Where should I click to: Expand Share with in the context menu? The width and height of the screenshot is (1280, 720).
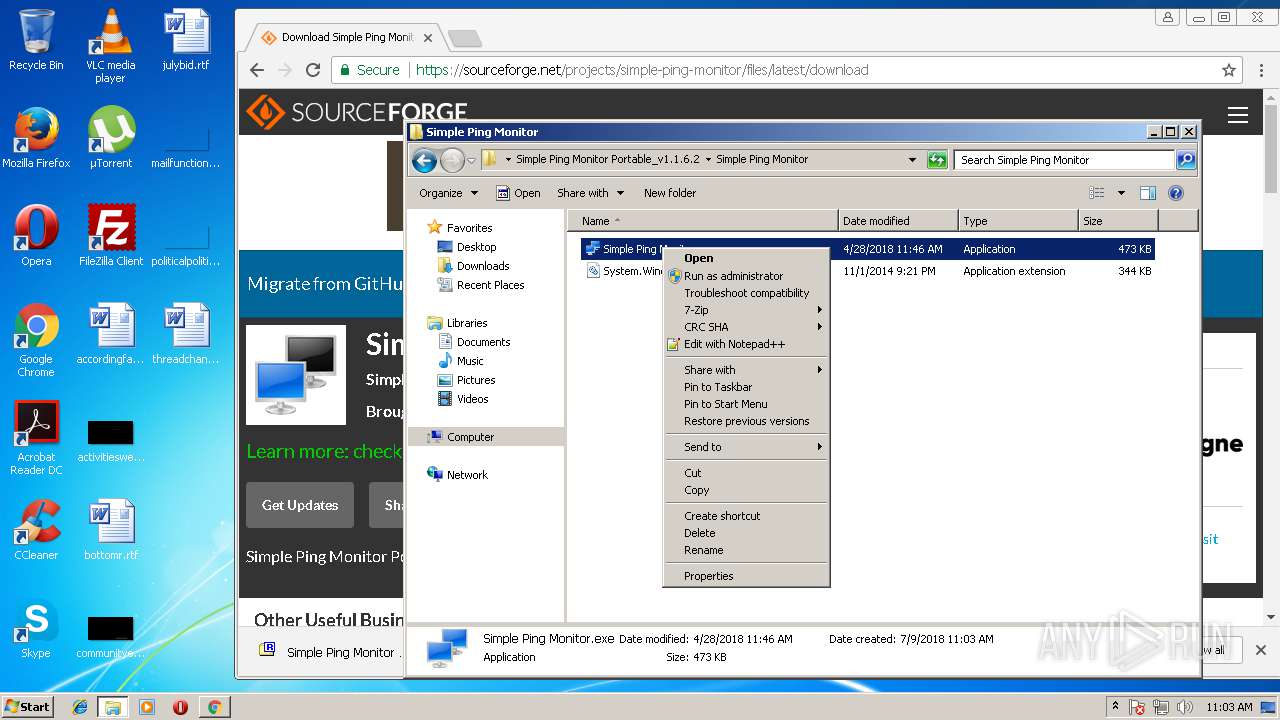point(747,370)
